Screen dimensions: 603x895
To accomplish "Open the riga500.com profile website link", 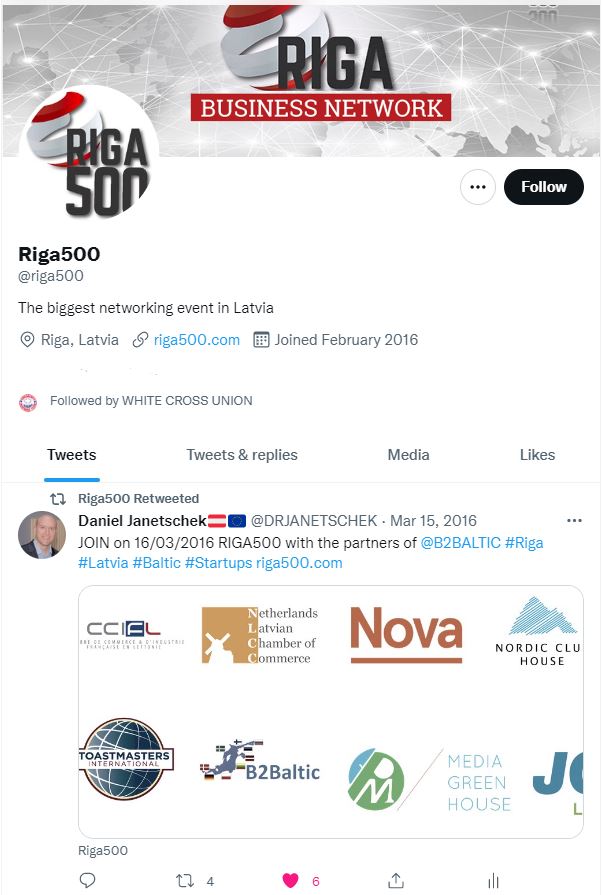I will 196,340.
